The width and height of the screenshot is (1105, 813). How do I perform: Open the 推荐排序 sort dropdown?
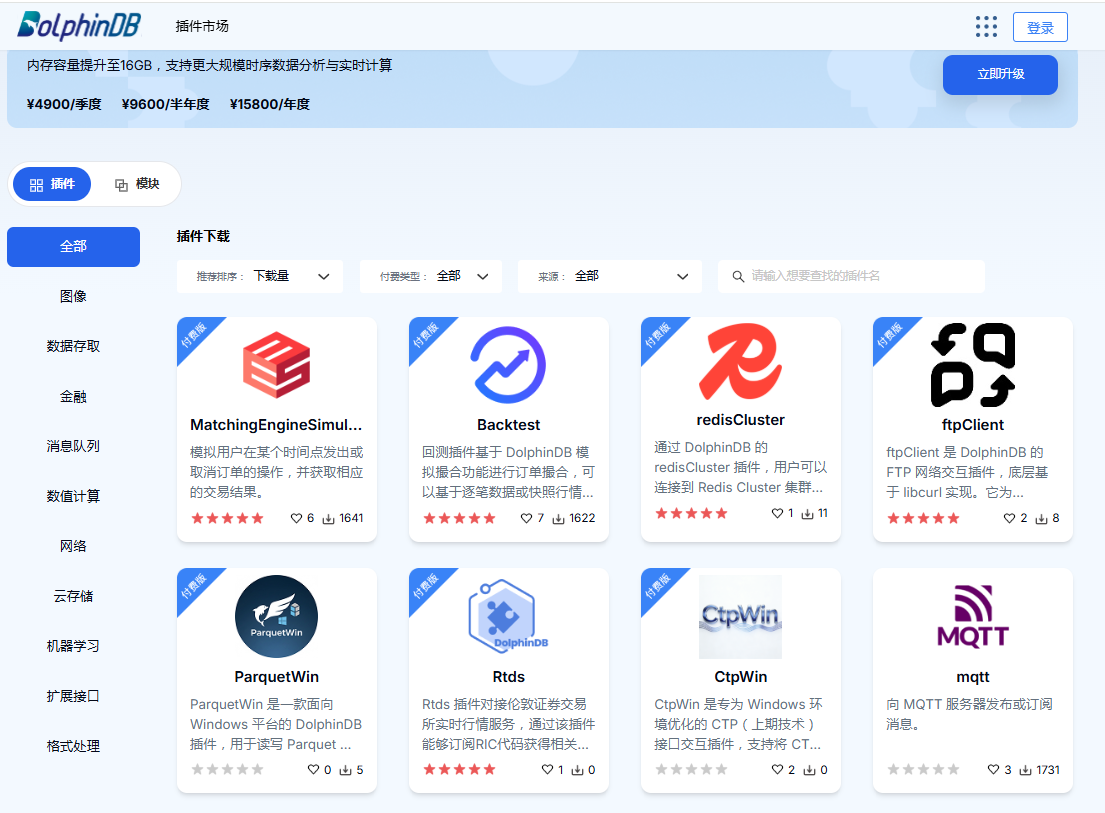(260, 276)
